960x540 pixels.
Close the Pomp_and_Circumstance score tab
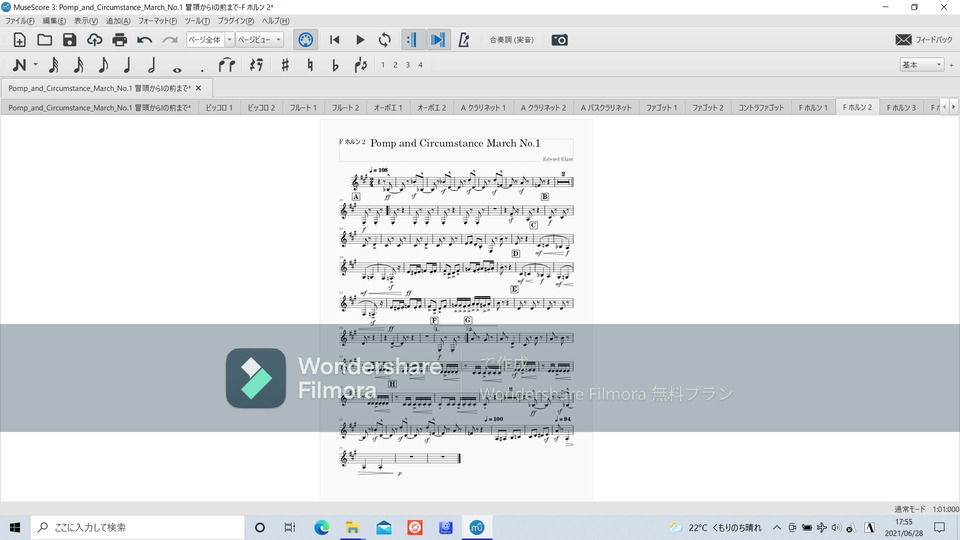click(x=198, y=88)
